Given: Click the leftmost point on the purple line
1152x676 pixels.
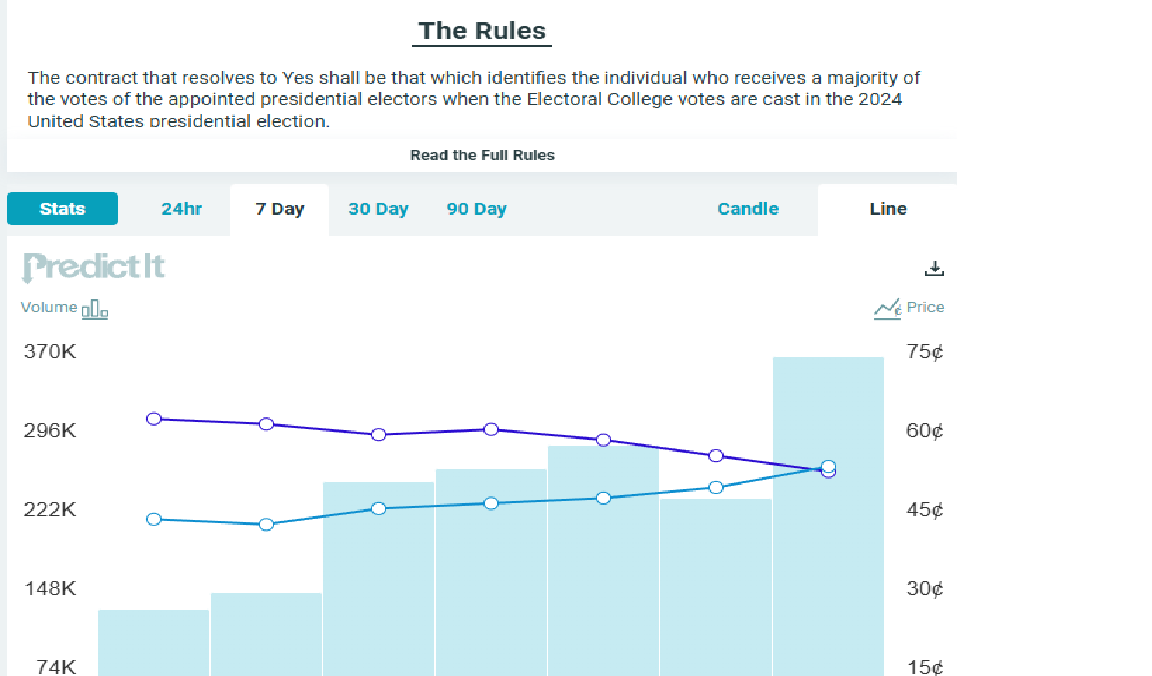Looking at the screenshot, I should (154, 419).
